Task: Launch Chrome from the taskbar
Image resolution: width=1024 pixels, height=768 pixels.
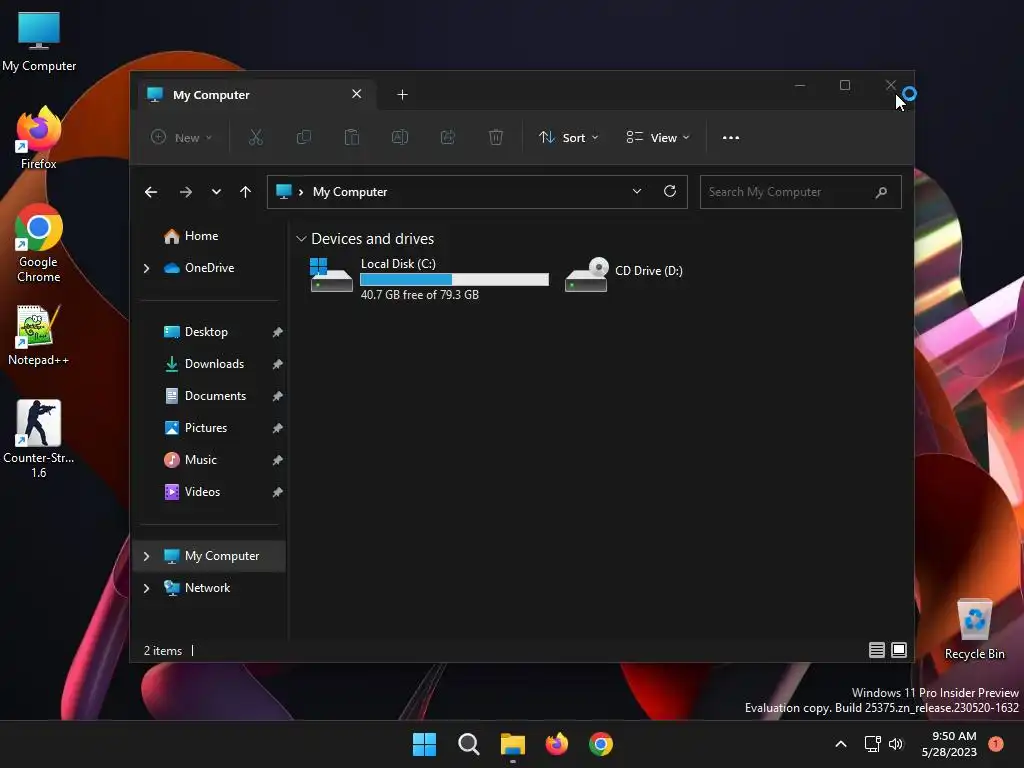Action: point(601,744)
